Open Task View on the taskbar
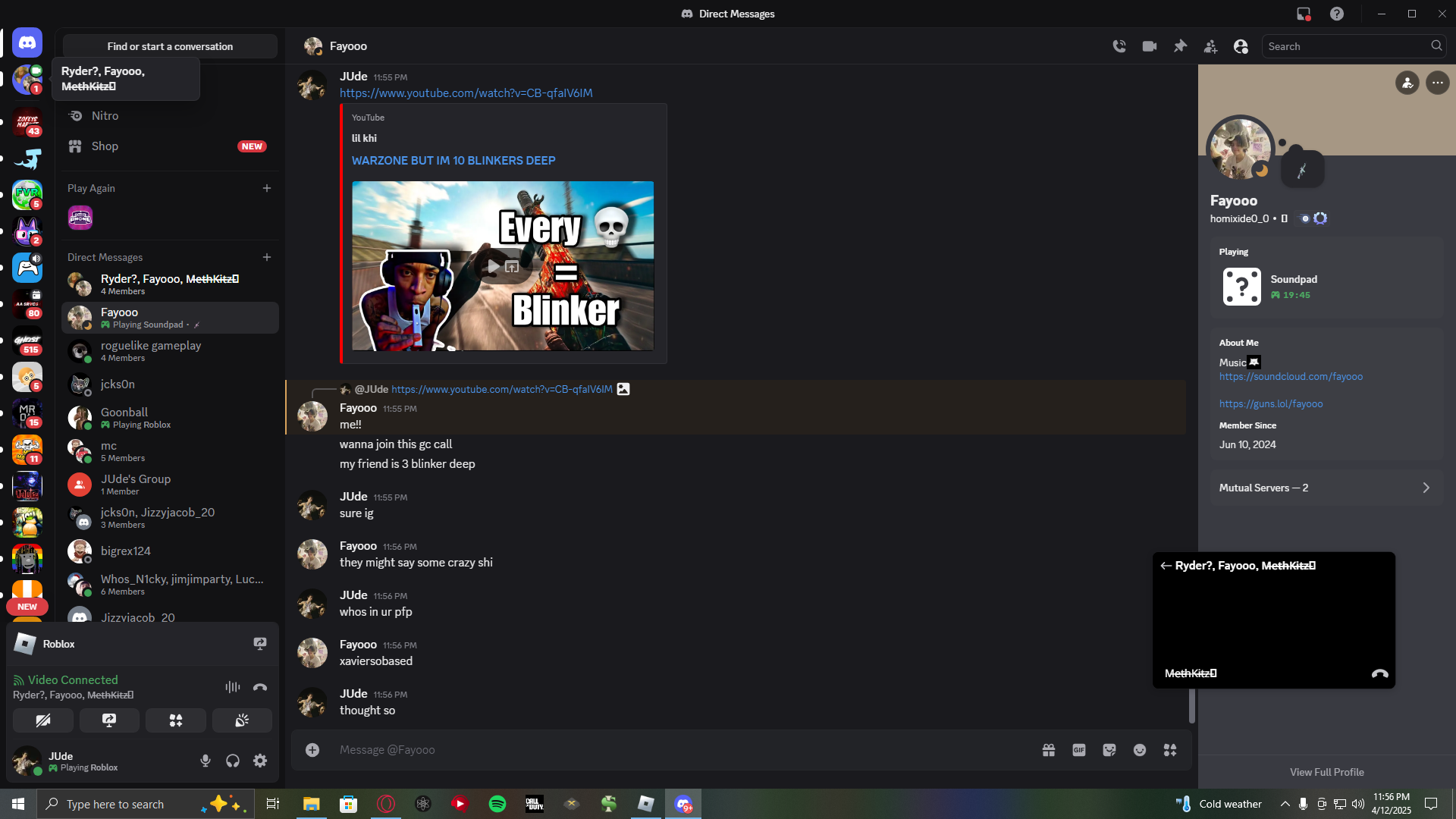1456x819 pixels. [273, 804]
